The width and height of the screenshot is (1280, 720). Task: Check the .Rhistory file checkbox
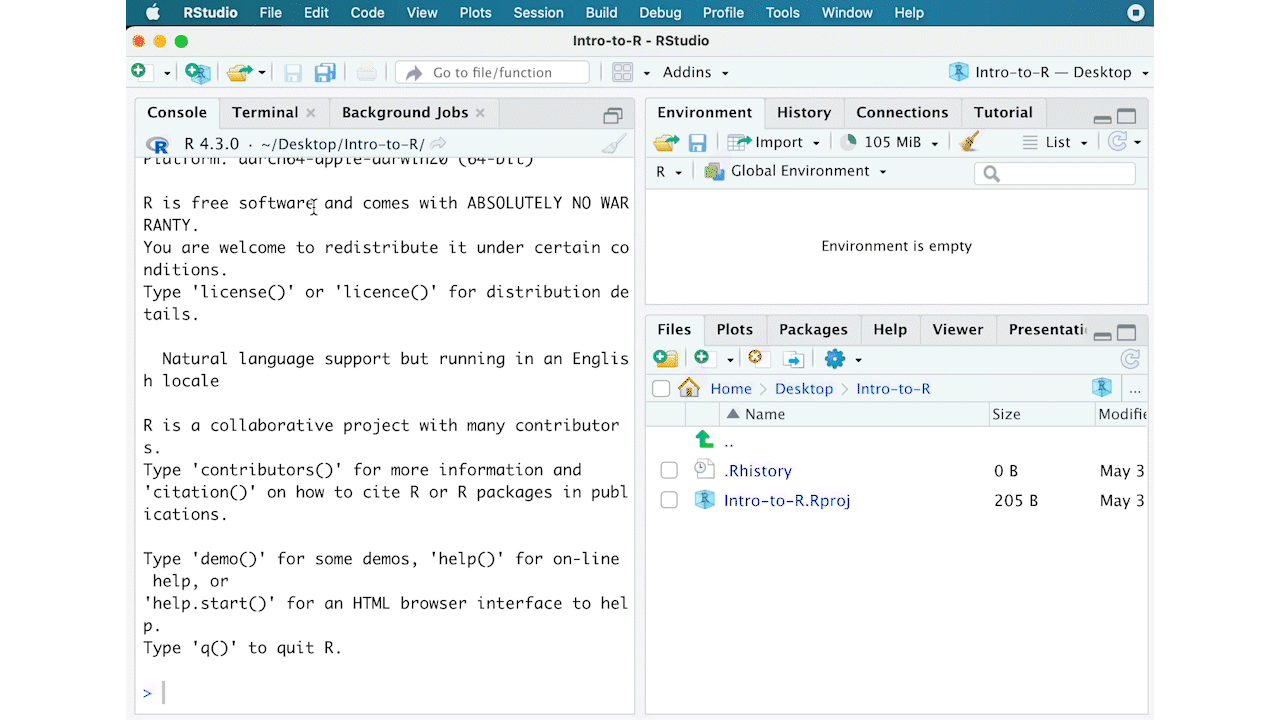[669, 471]
